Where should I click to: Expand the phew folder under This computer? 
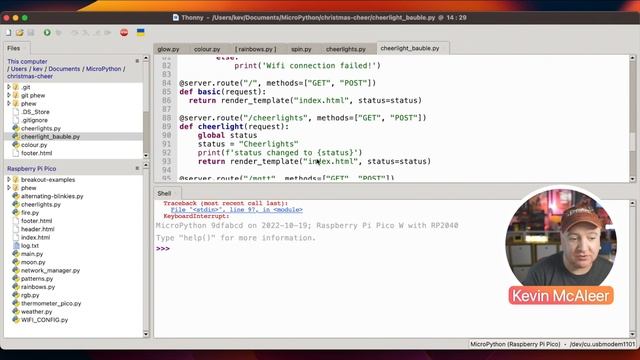click(9, 103)
